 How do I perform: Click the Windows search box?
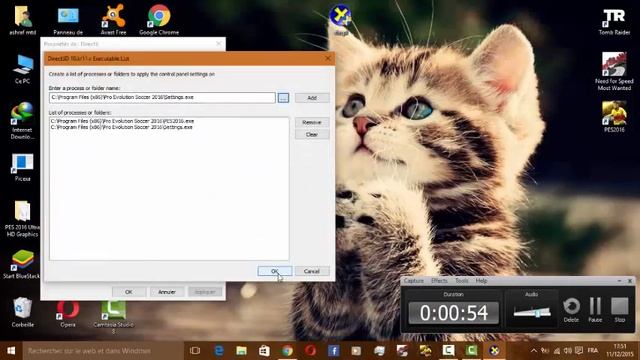click(x=102, y=351)
